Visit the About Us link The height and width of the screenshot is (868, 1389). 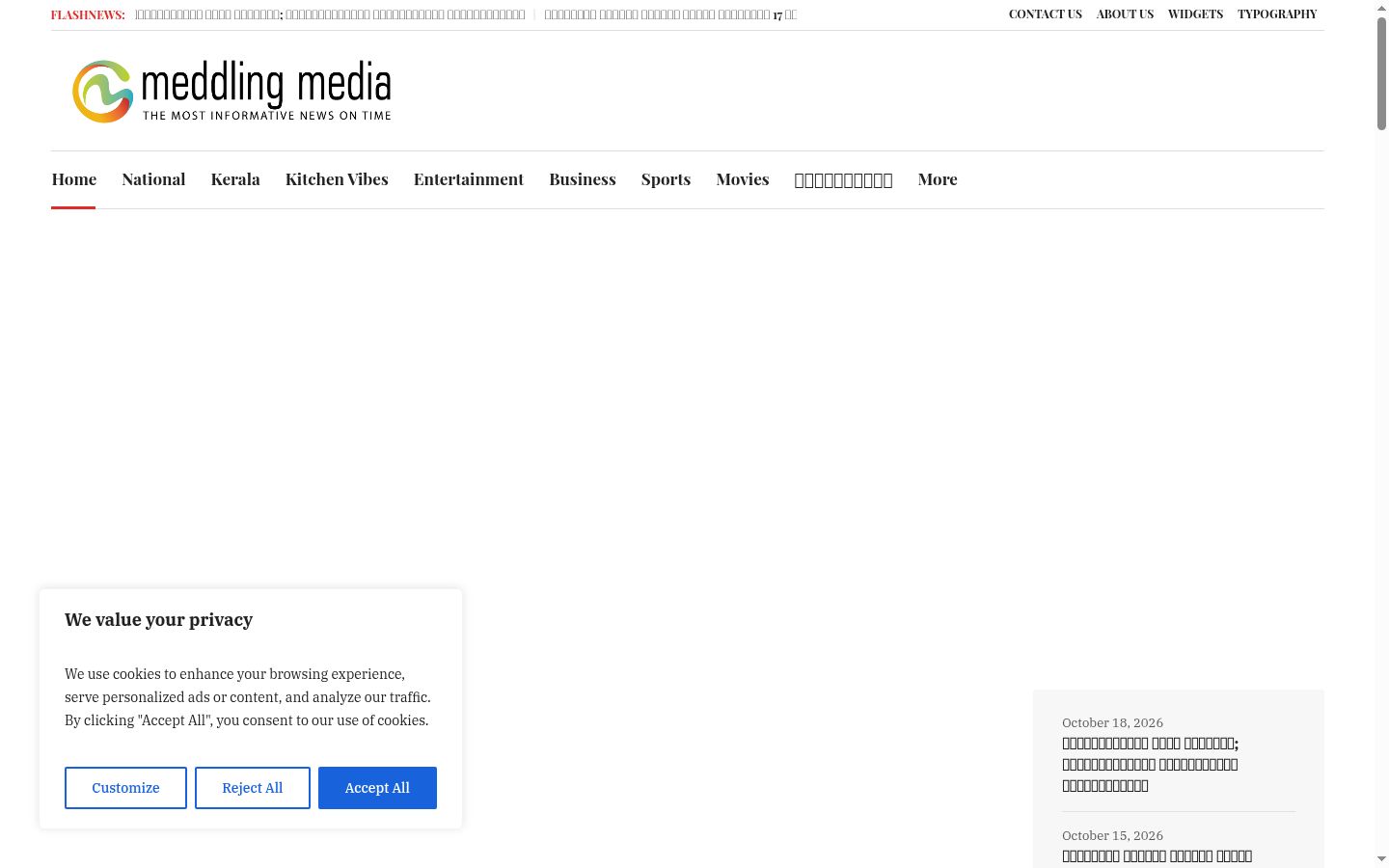tap(1125, 14)
